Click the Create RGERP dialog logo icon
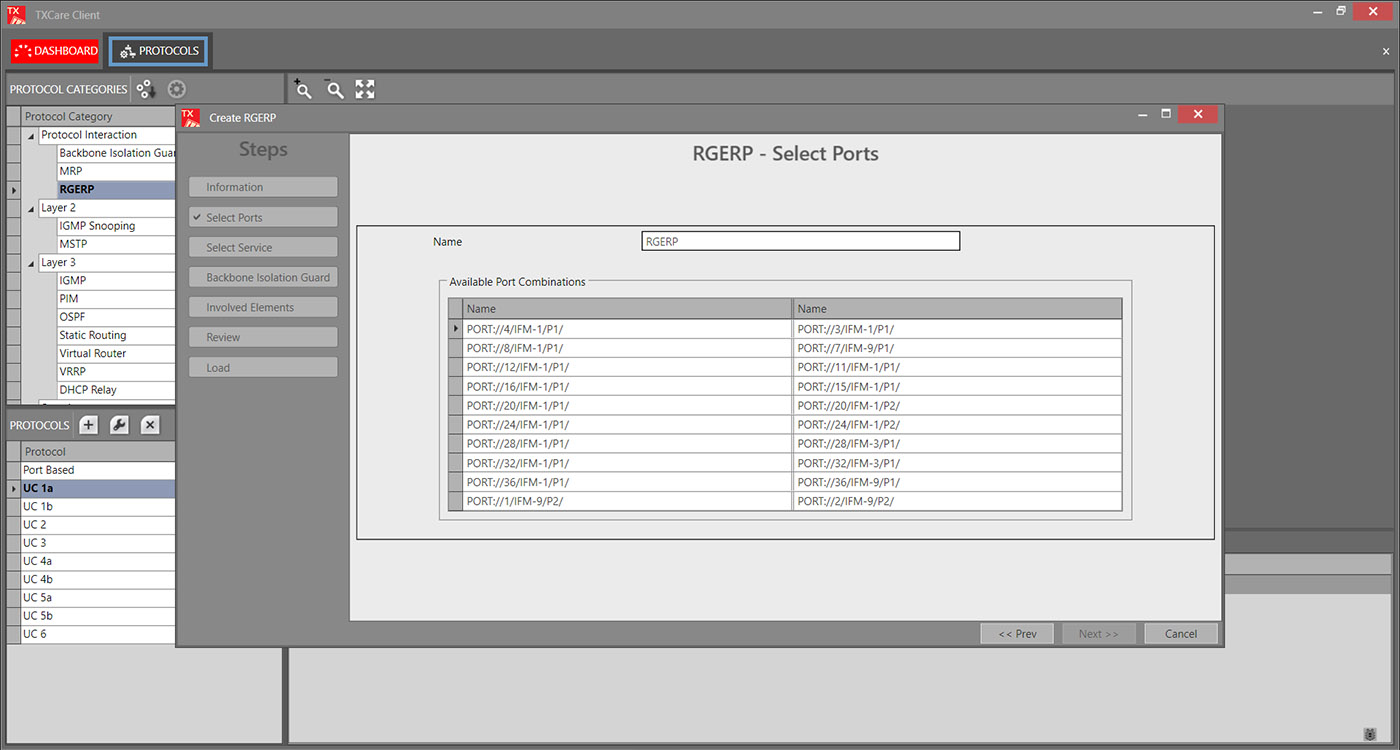 click(x=190, y=117)
